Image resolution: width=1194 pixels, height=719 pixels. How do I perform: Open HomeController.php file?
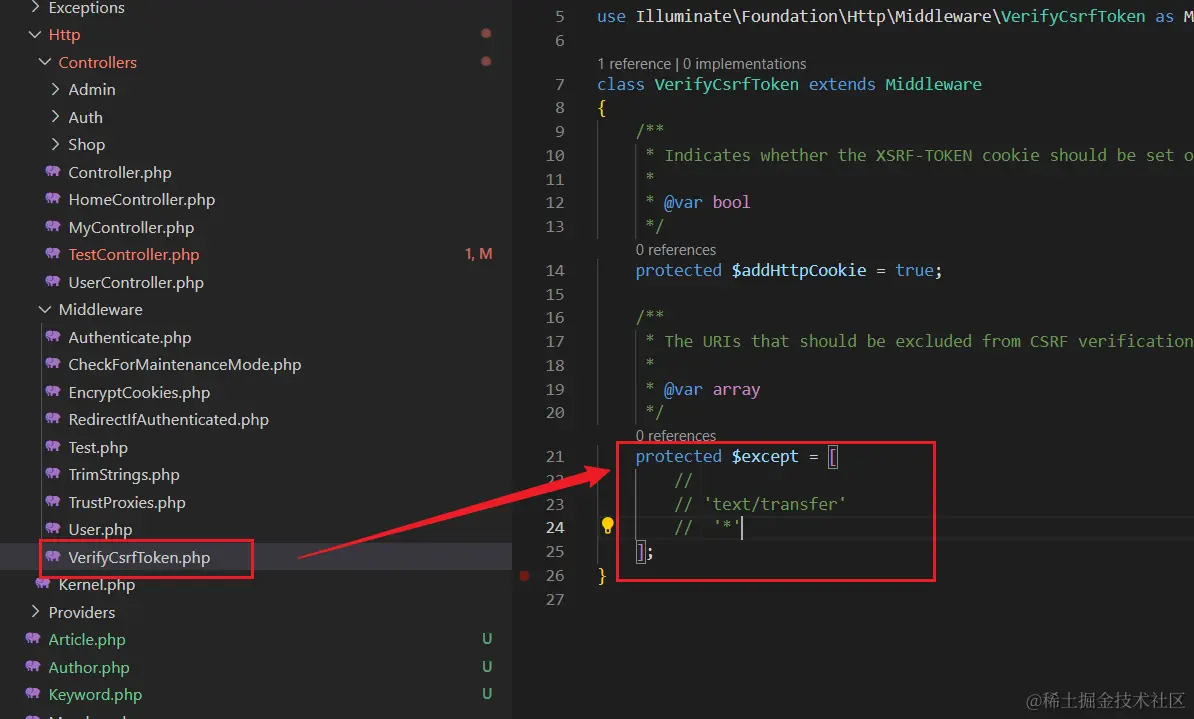(142, 200)
